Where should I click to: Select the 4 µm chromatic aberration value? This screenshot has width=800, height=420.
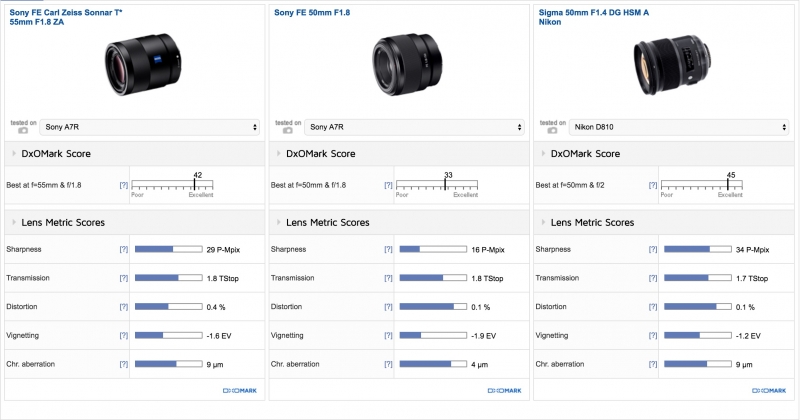(480, 364)
